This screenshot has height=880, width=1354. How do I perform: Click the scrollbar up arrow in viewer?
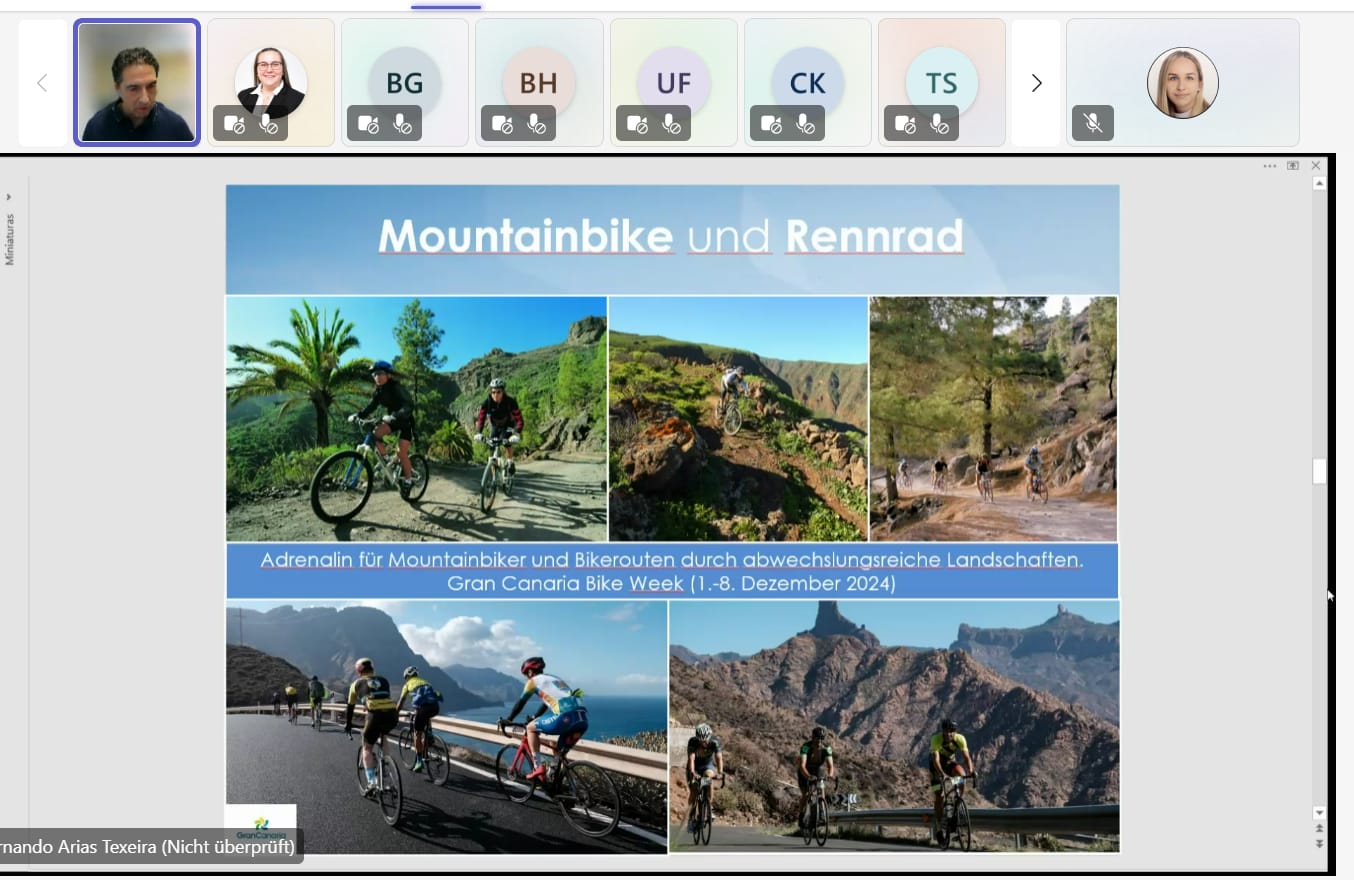pyautogui.click(x=1319, y=184)
